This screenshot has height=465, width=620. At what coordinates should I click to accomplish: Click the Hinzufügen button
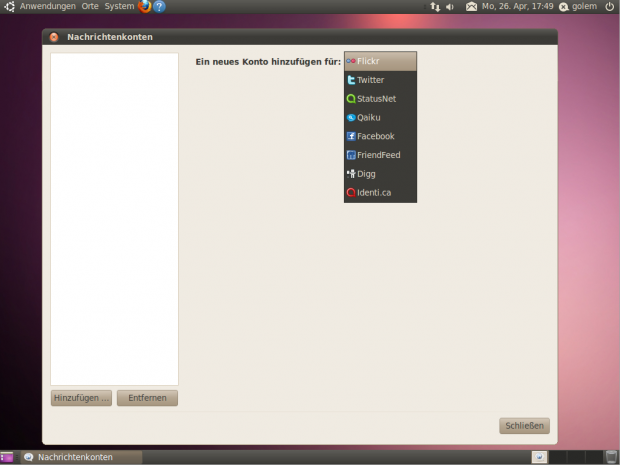(81, 398)
